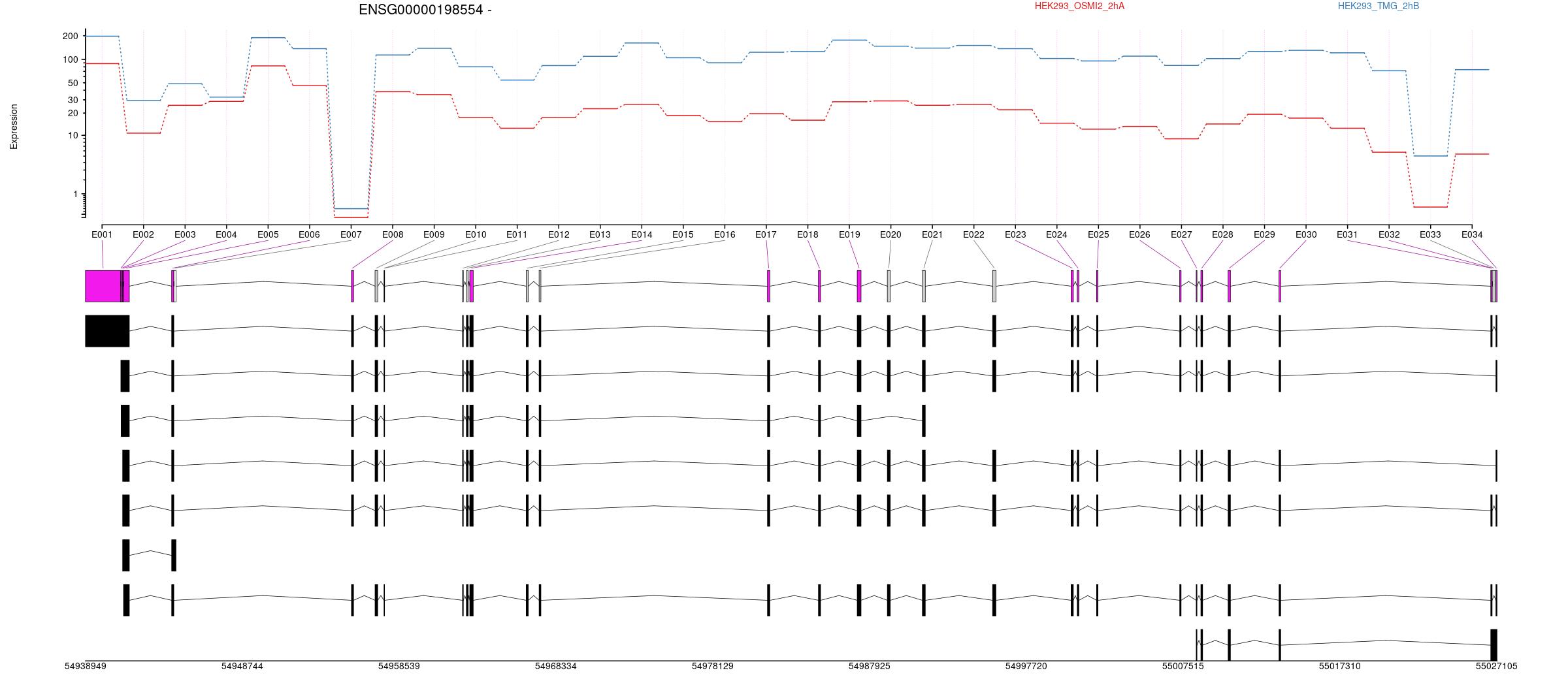This screenshot has width=1568, height=679.
Task: Click exon label E032
Action: (x=1389, y=234)
